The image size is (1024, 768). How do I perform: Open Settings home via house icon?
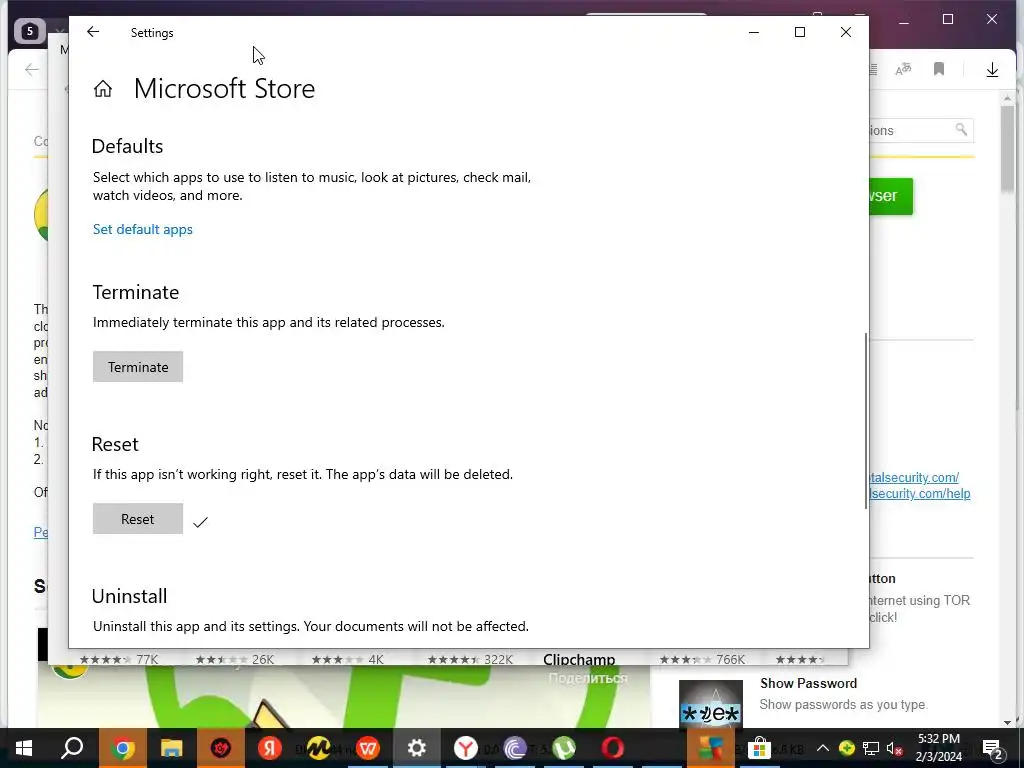pyautogui.click(x=103, y=89)
